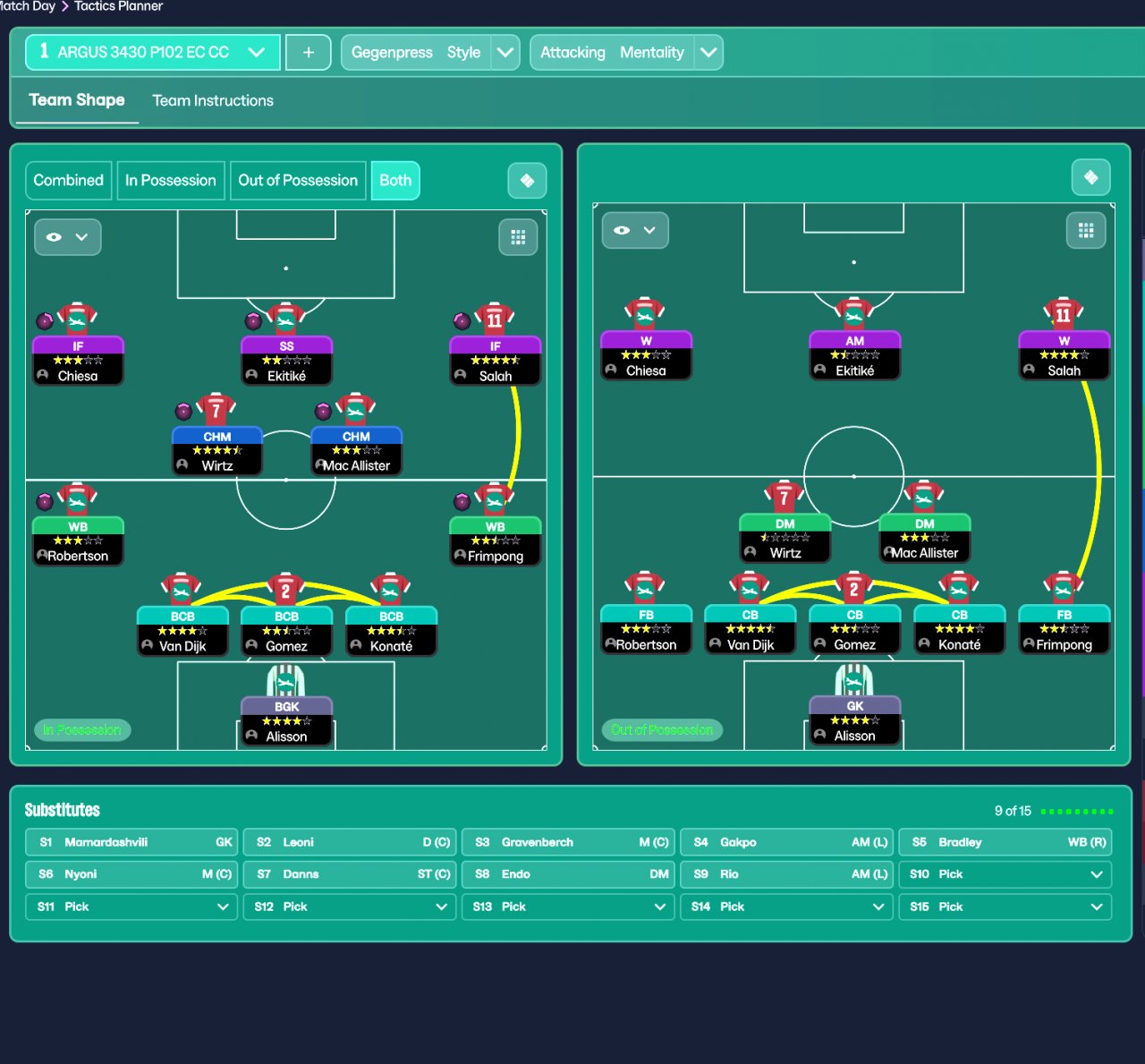Image resolution: width=1145 pixels, height=1064 pixels.
Task: Click the player profile icon next to Van Dijk BCB
Action: (148, 645)
